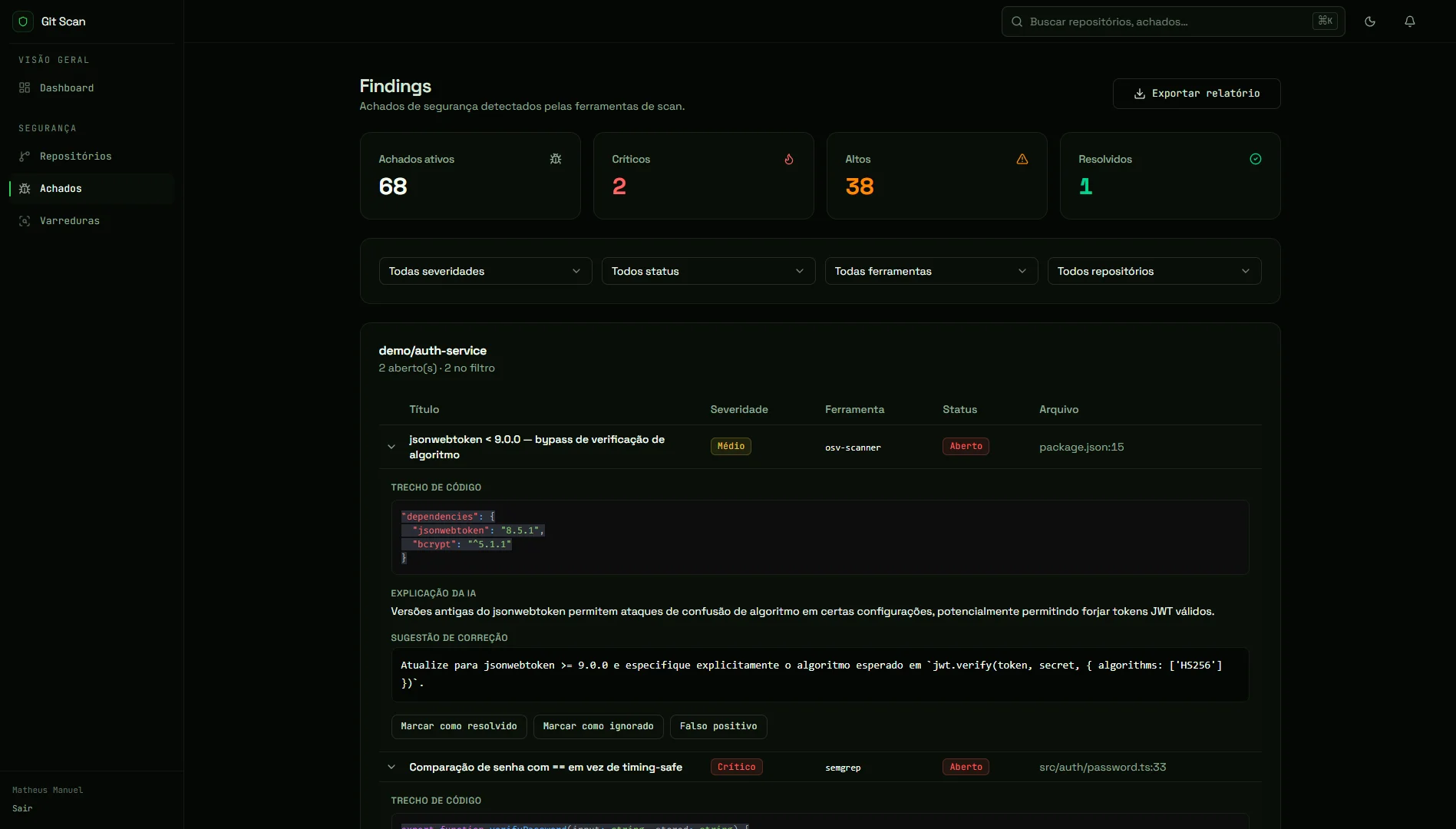Click Marcar como resolvido button
Viewport: 1456px width, 829px height.
(x=459, y=726)
